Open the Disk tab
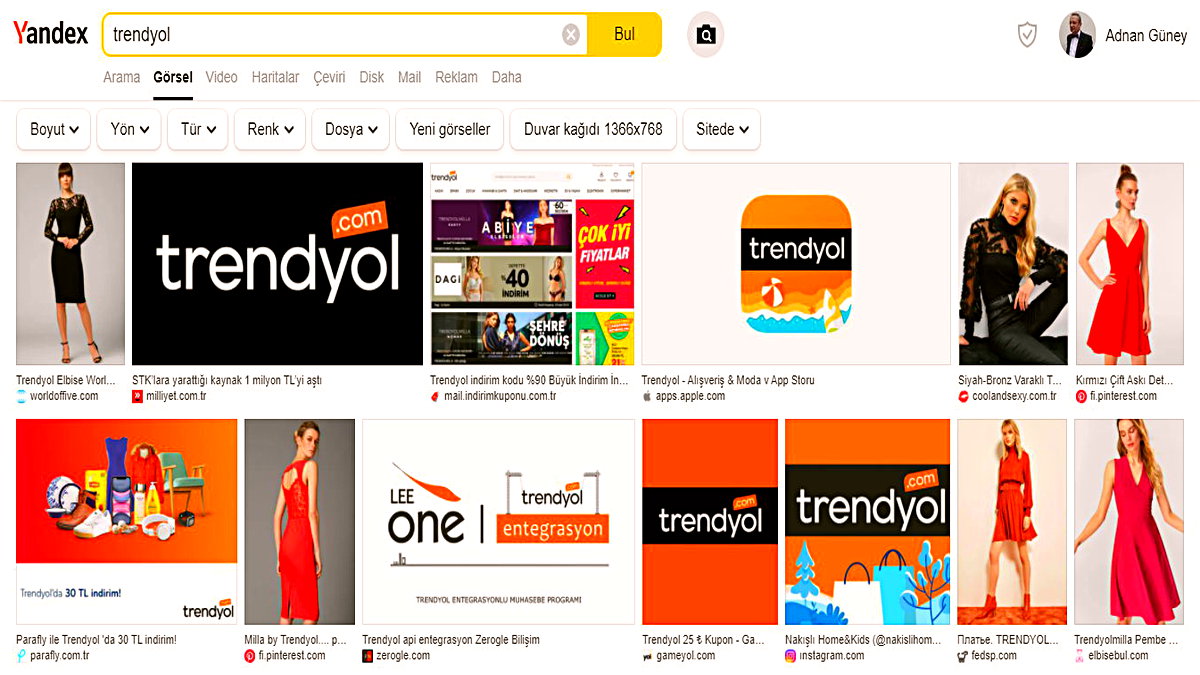Screen dimensions: 1200x675 (x=372, y=77)
